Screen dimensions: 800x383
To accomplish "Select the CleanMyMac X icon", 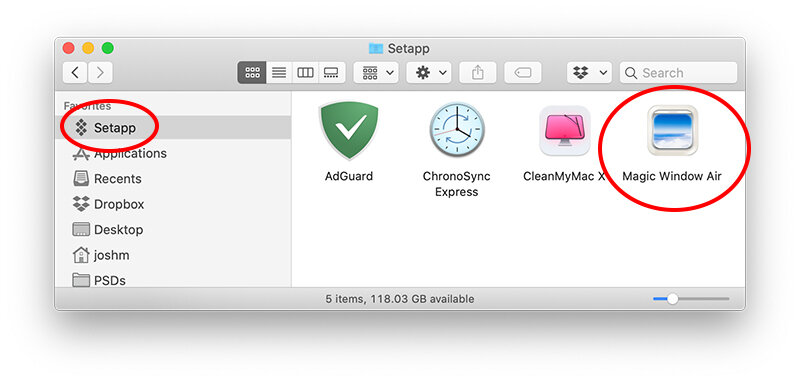I will point(565,131).
